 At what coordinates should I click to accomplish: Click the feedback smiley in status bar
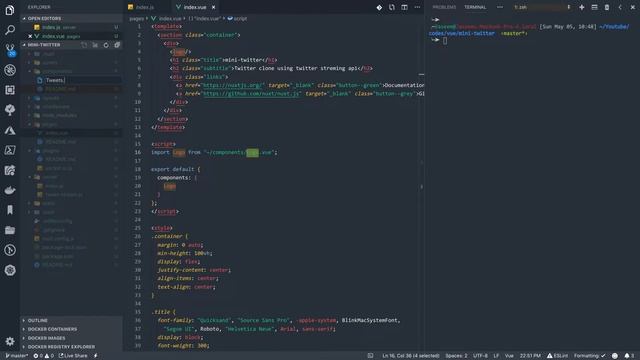point(615,356)
